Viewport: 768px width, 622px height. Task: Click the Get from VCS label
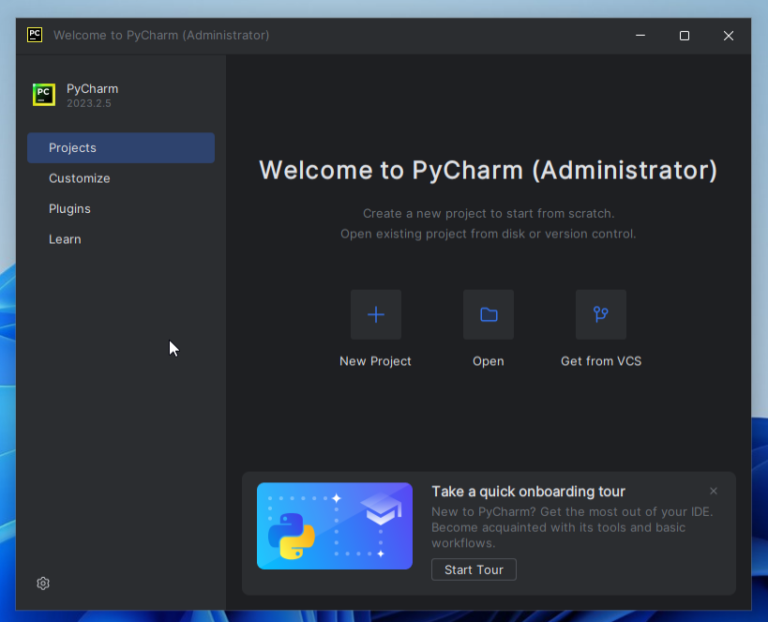pos(601,361)
